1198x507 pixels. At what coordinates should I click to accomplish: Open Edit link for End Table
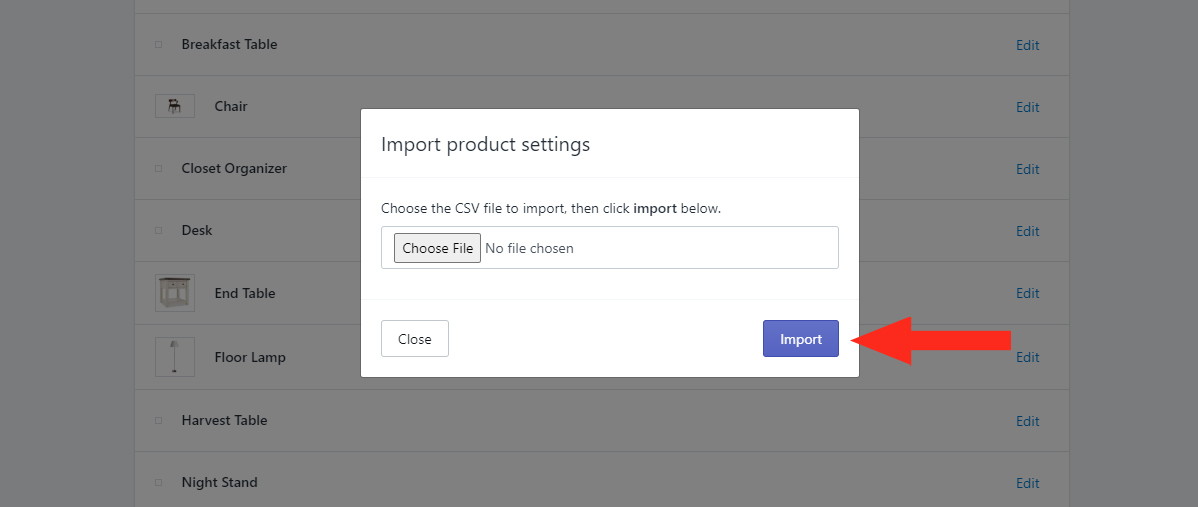pyautogui.click(x=1028, y=293)
